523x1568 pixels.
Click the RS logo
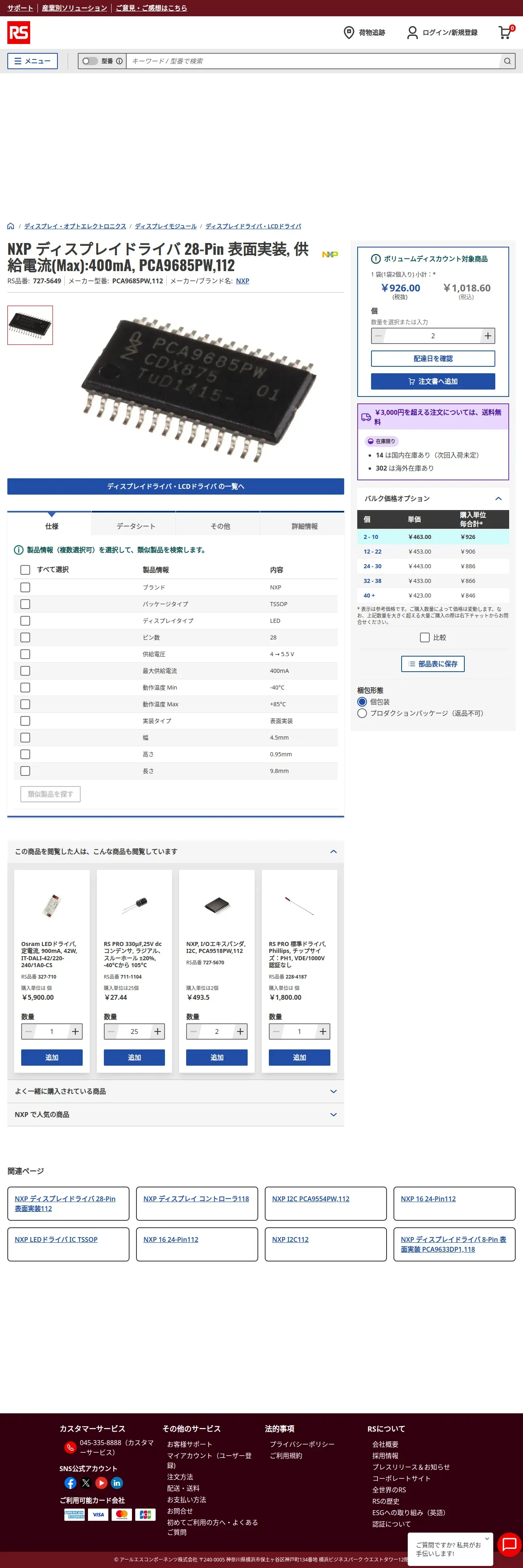(18, 33)
